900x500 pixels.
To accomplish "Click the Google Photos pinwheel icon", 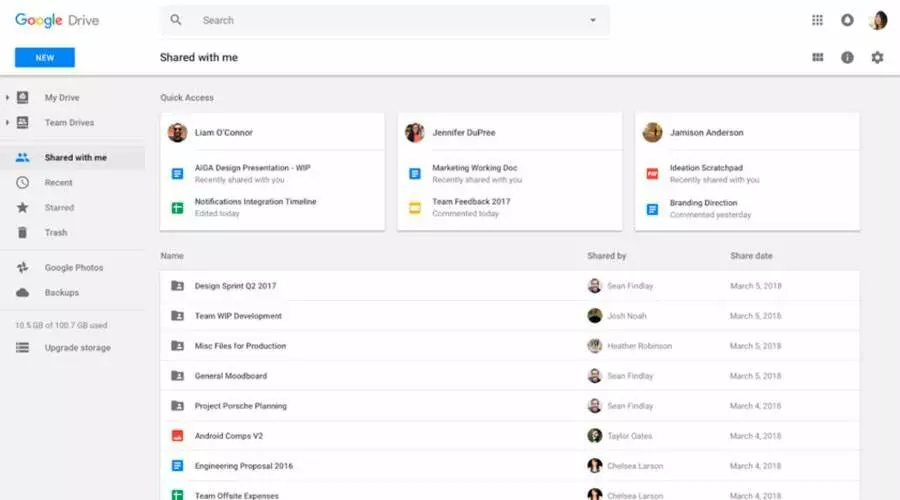I will tap(22, 268).
